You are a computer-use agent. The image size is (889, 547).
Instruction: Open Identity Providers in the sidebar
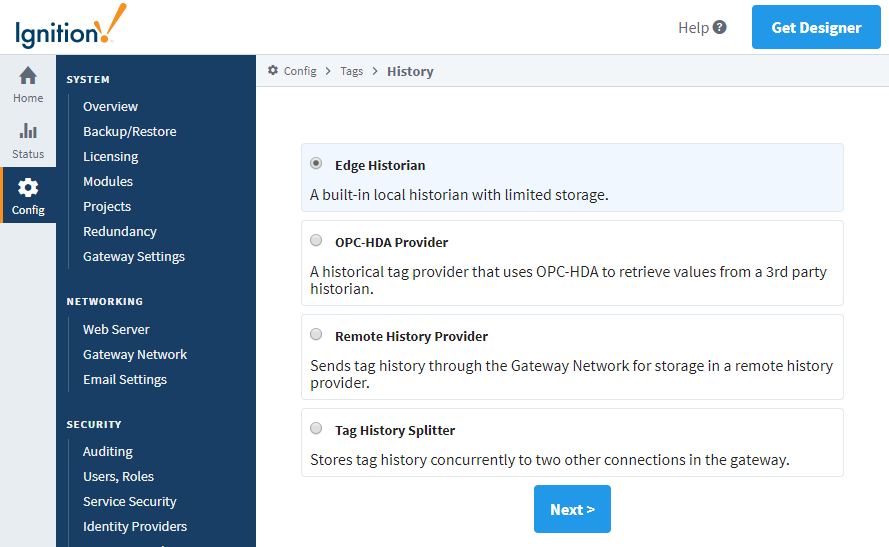135,526
